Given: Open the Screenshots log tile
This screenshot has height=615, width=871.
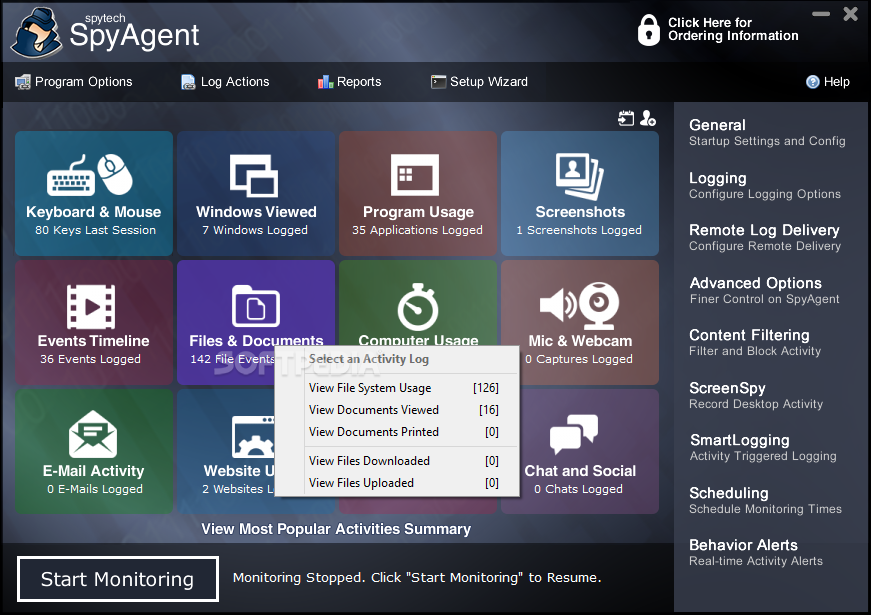Looking at the screenshot, I should point(580,193).
